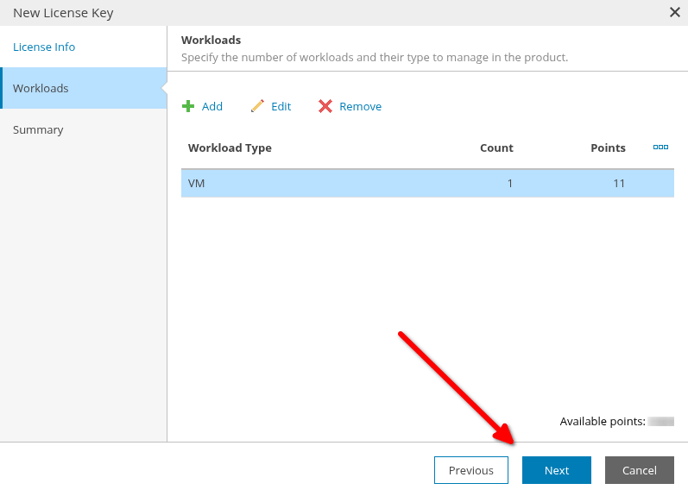Sort by Workload Type column header

click(229, 148)
